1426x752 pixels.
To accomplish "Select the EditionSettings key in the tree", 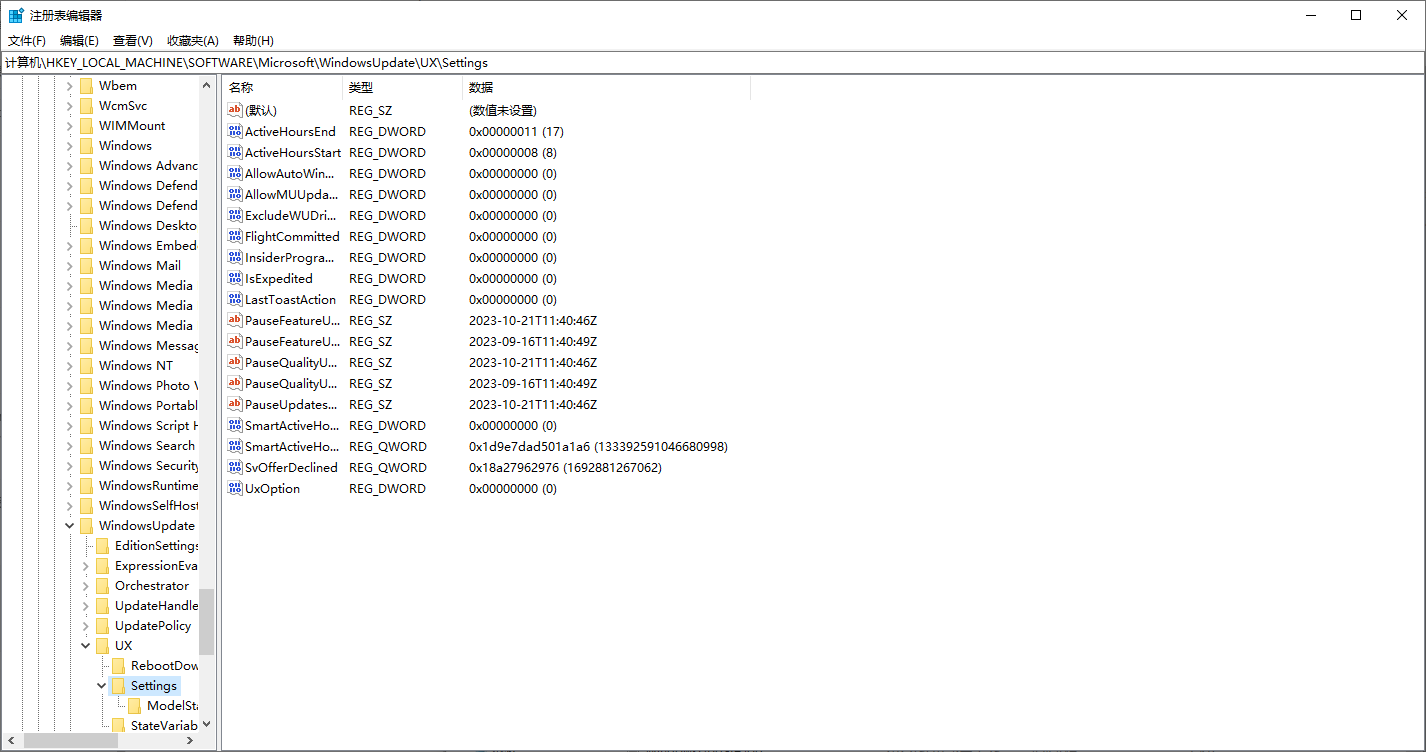I will 156,545.
